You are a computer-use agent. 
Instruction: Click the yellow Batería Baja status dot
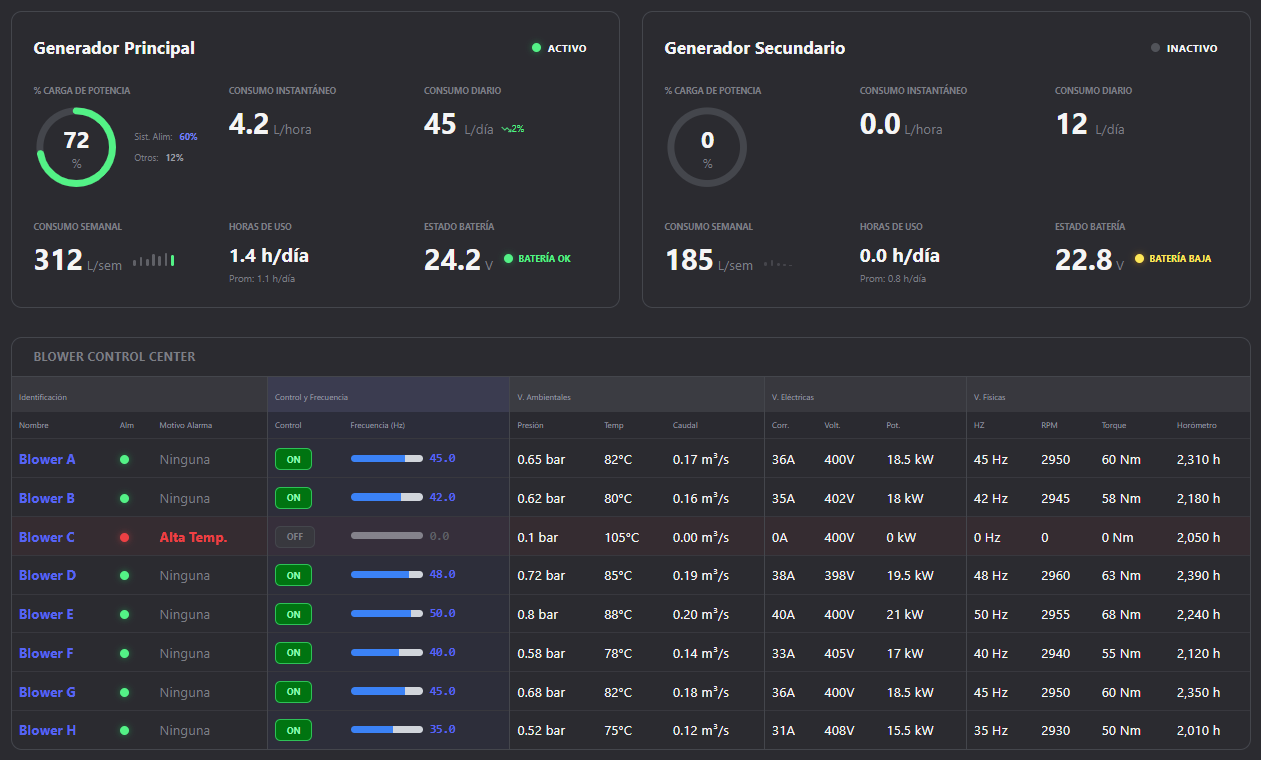click(x=1139, y=259)
